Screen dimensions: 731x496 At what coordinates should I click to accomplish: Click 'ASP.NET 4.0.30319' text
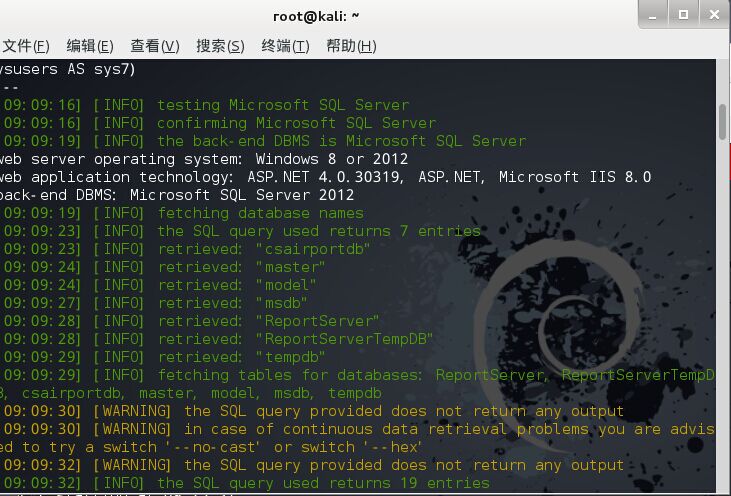324,177
